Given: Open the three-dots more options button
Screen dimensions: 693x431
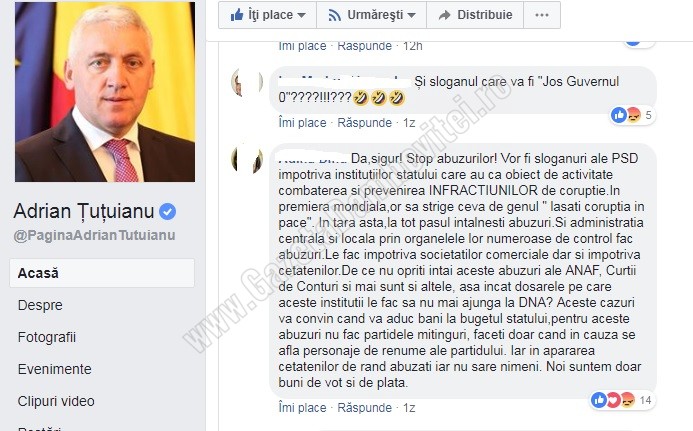Looking at the screenshot, I should tap(542, 15).
